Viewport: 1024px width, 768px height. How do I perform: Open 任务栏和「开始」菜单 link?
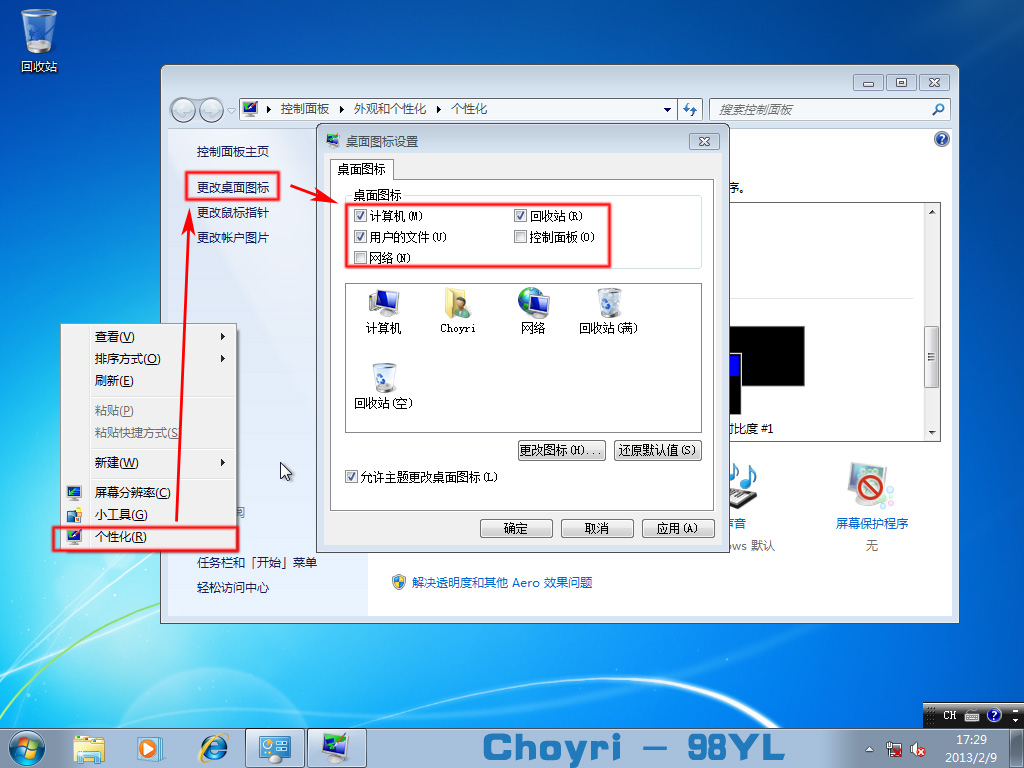pyautogui.click(x=257, y=562)
